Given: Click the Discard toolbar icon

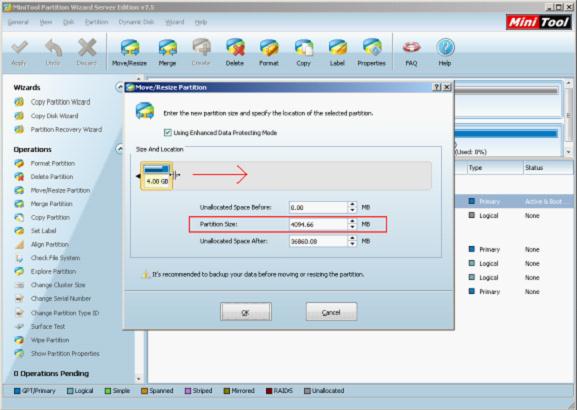Looking at the screenshot, I should coord(86,53).
